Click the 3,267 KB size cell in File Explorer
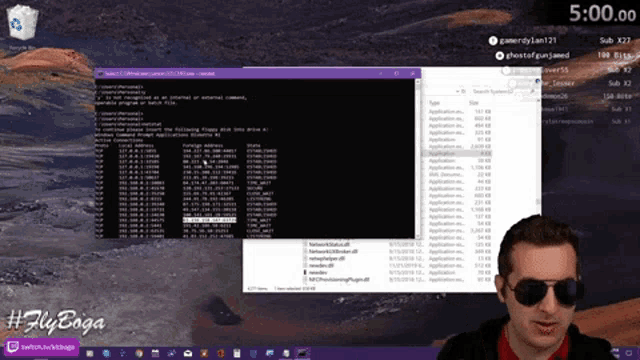640x360 pixels. click(482, 231)
